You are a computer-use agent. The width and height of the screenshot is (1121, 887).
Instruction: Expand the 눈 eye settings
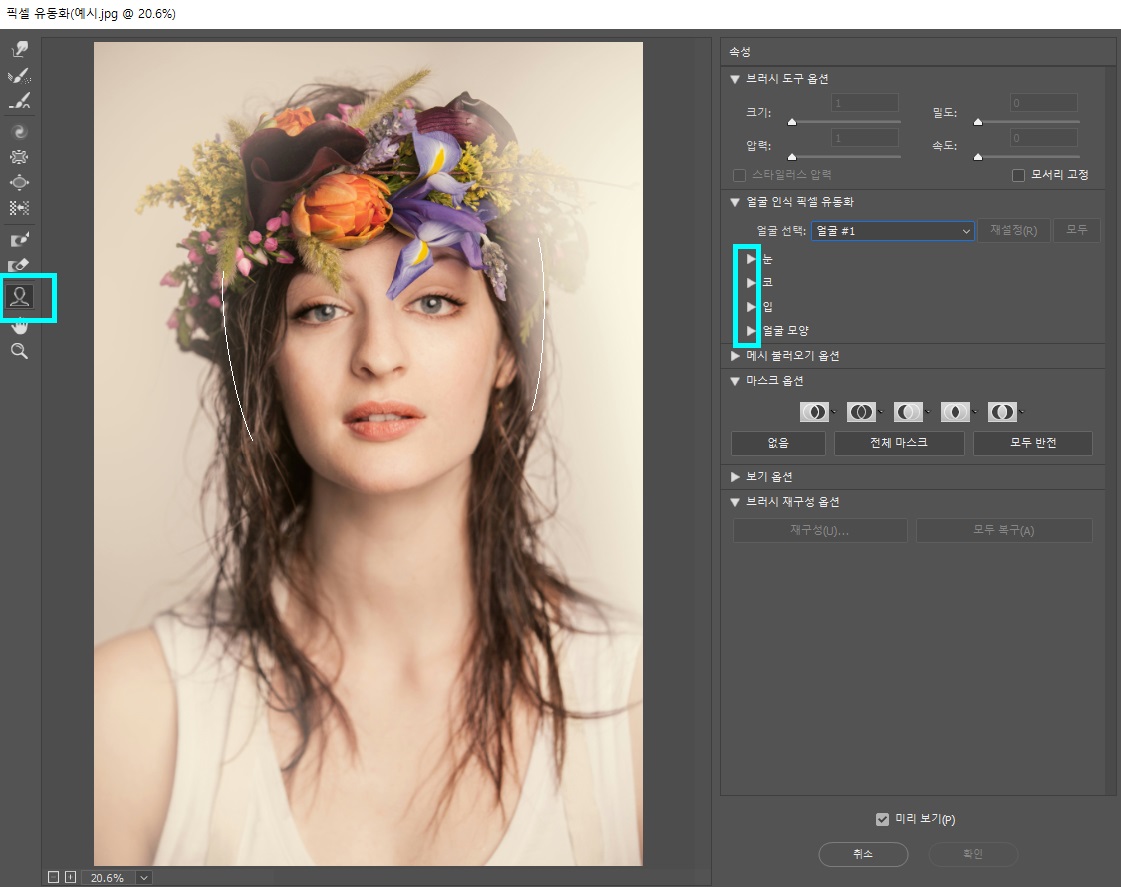tap(751, 259)
